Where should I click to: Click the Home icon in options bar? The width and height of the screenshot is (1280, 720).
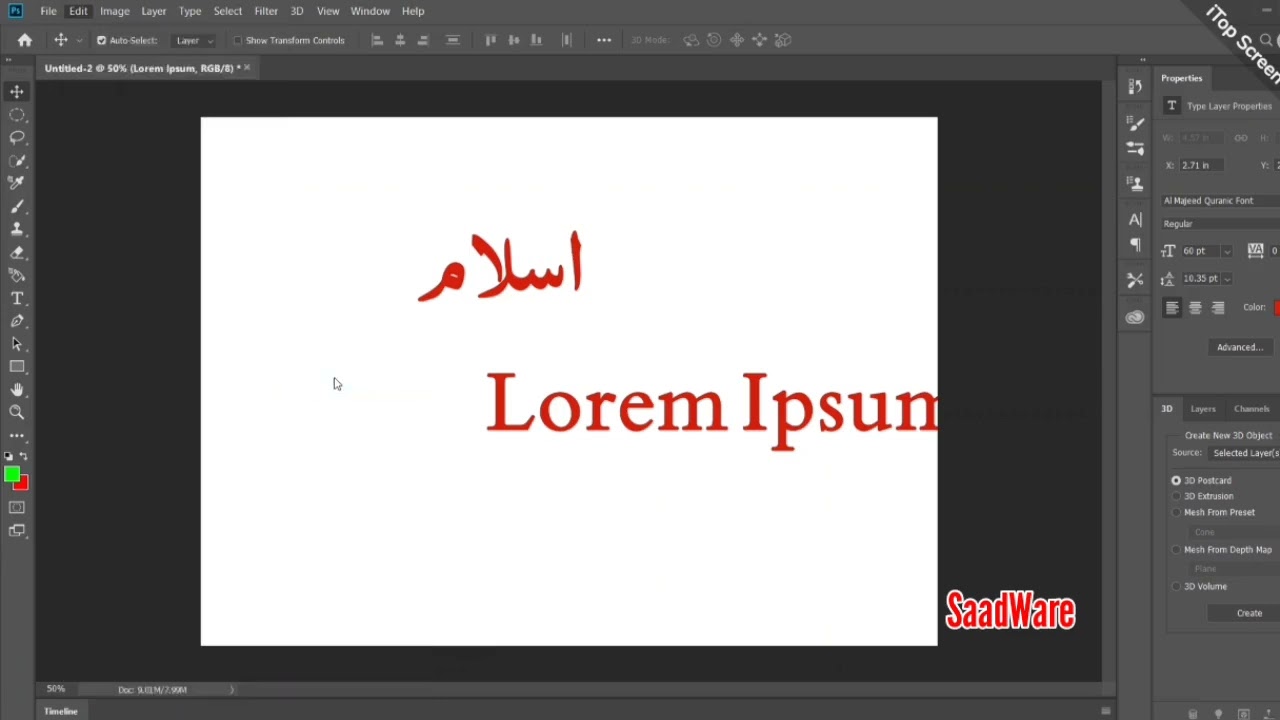(25, 40)
